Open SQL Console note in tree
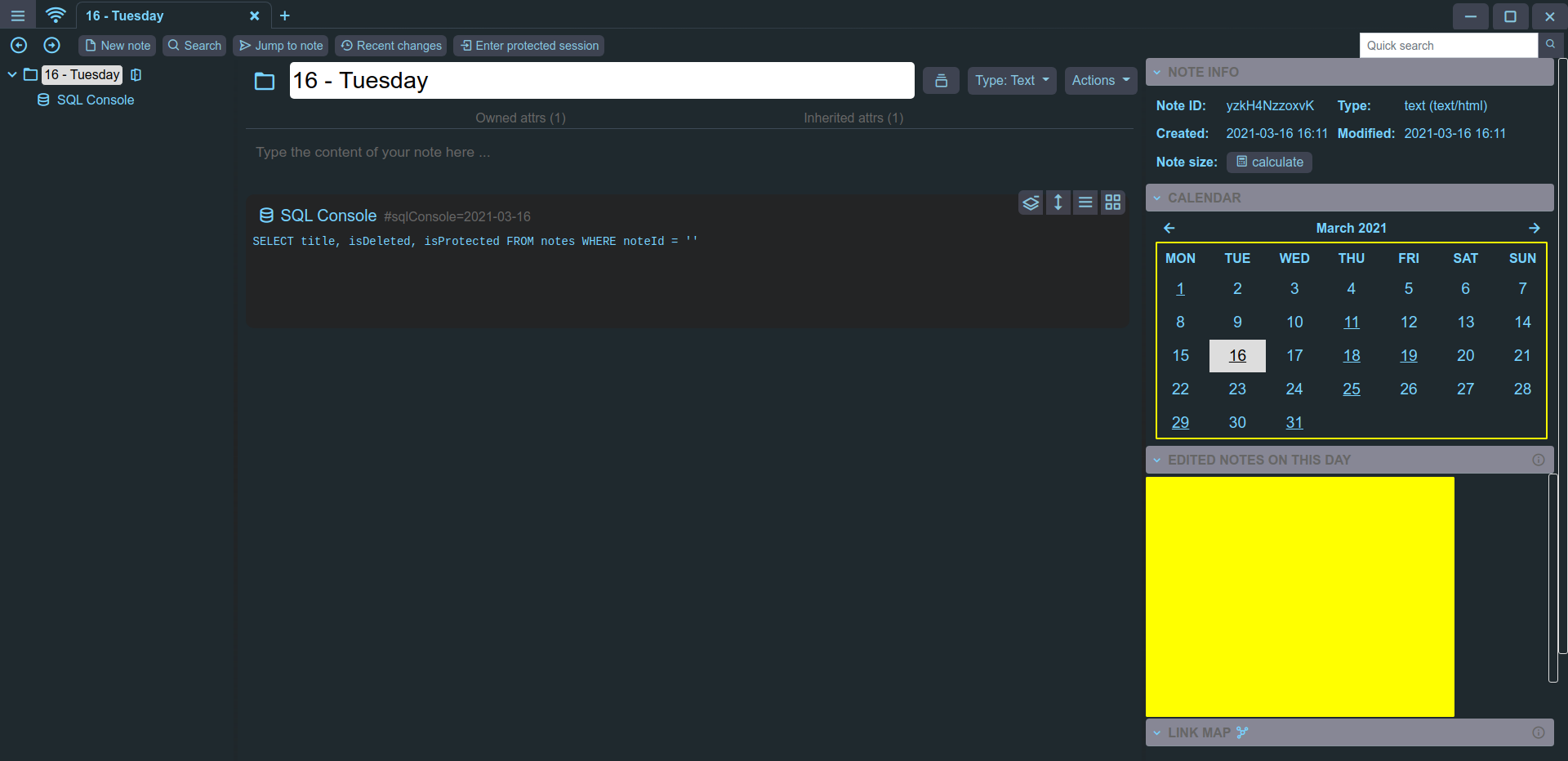 pyautogui.click(x=96, y=100)
